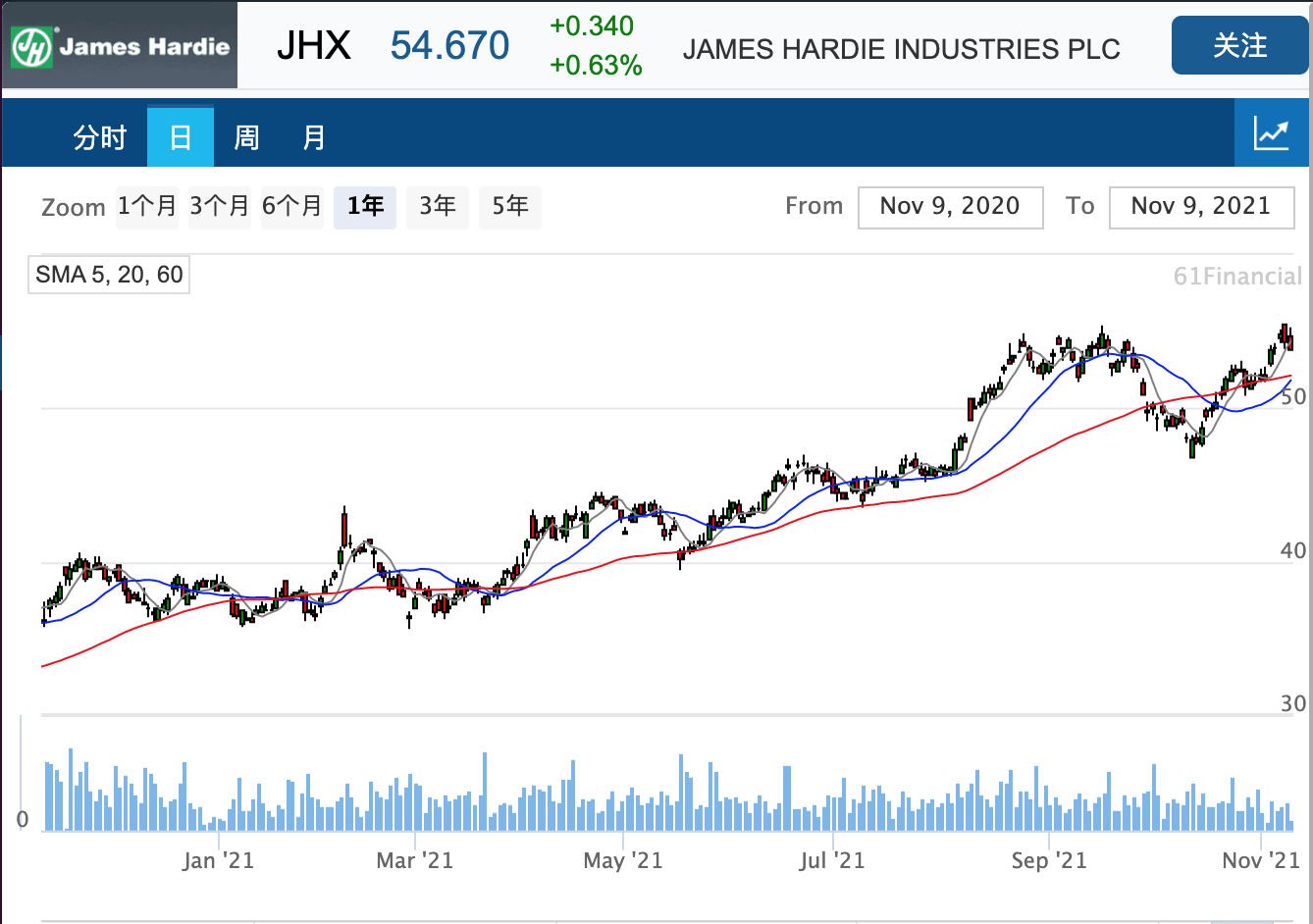Click the +0.340 change value
The image size is (1313, 924).
[x=592, y=26]
